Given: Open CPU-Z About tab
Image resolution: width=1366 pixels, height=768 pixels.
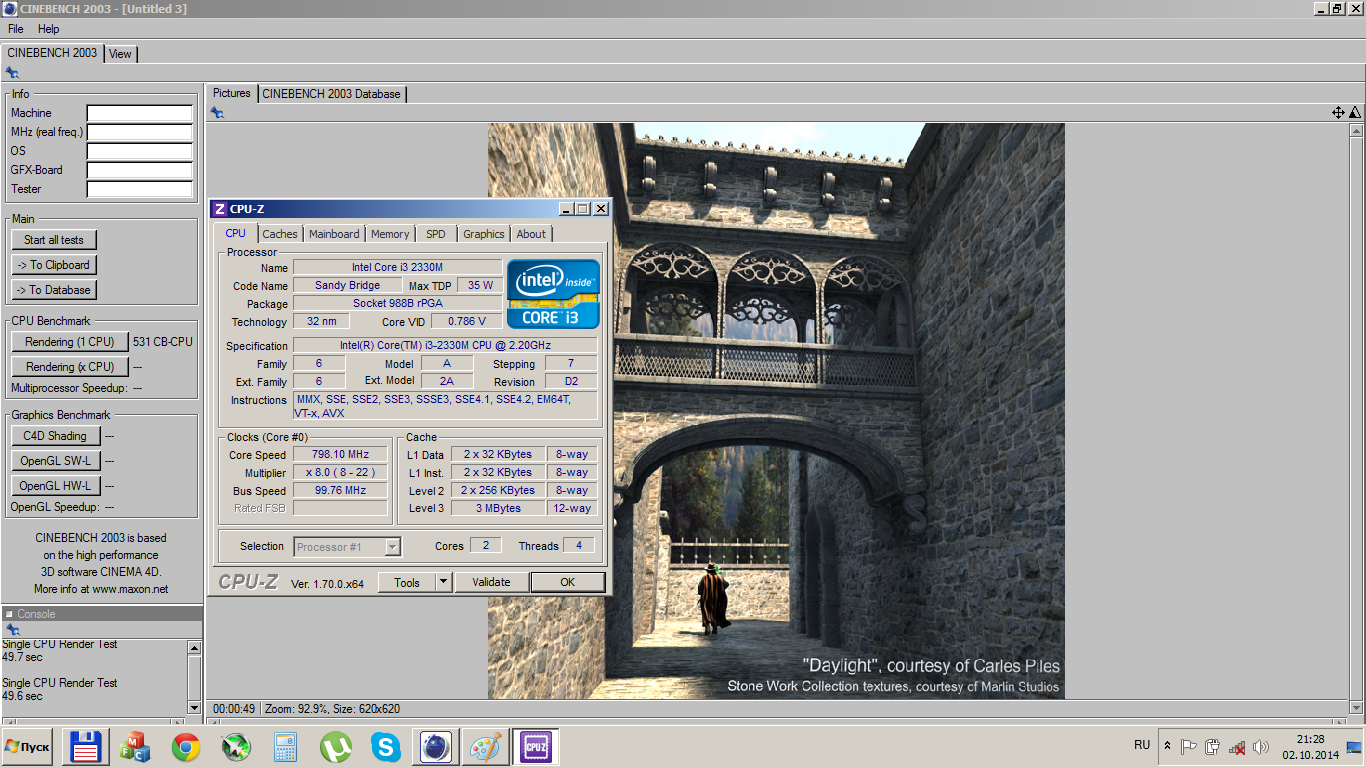Looking at the screenshot, I should pos(532,234).
